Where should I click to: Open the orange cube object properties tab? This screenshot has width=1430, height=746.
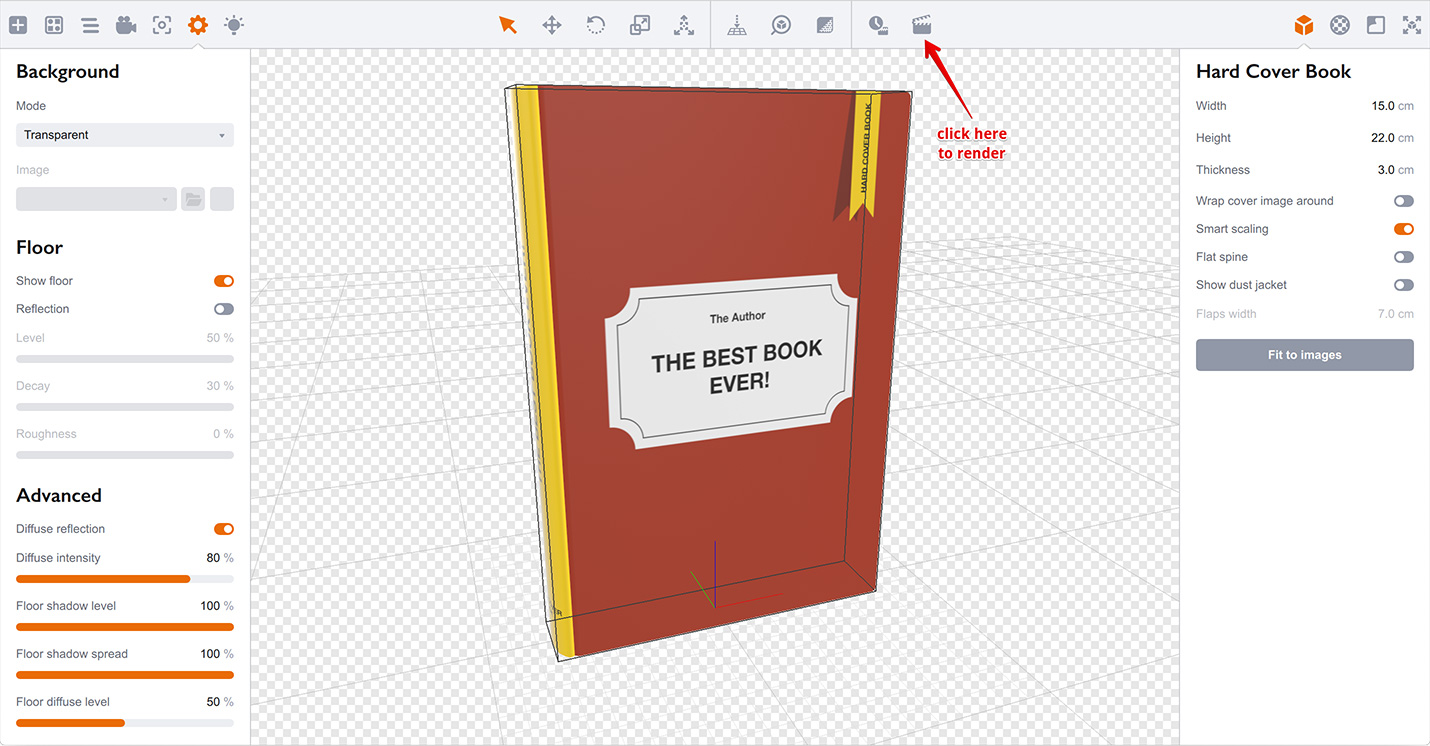(1304, 25)
